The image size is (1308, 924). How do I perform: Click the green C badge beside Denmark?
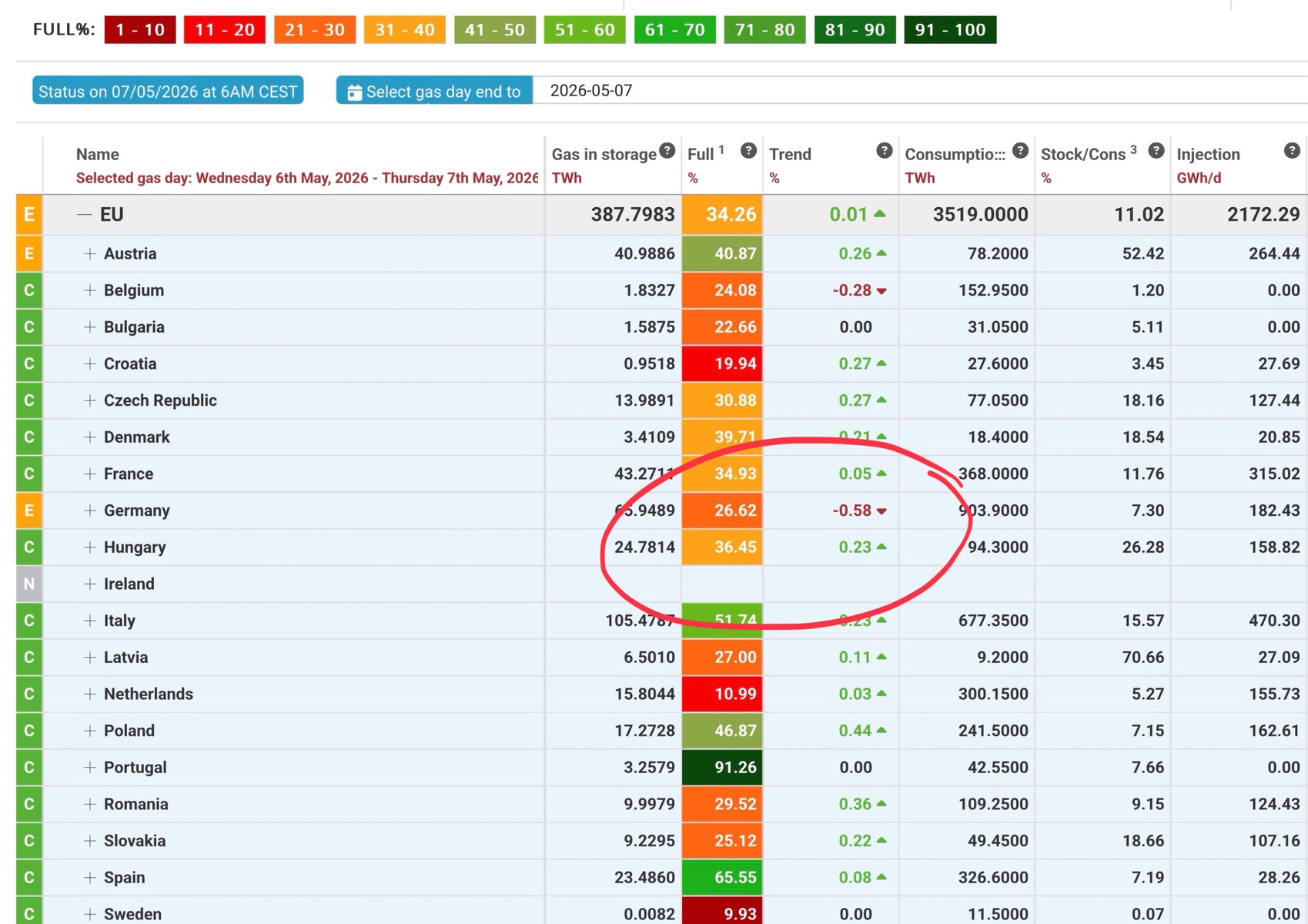pos(29,437)
